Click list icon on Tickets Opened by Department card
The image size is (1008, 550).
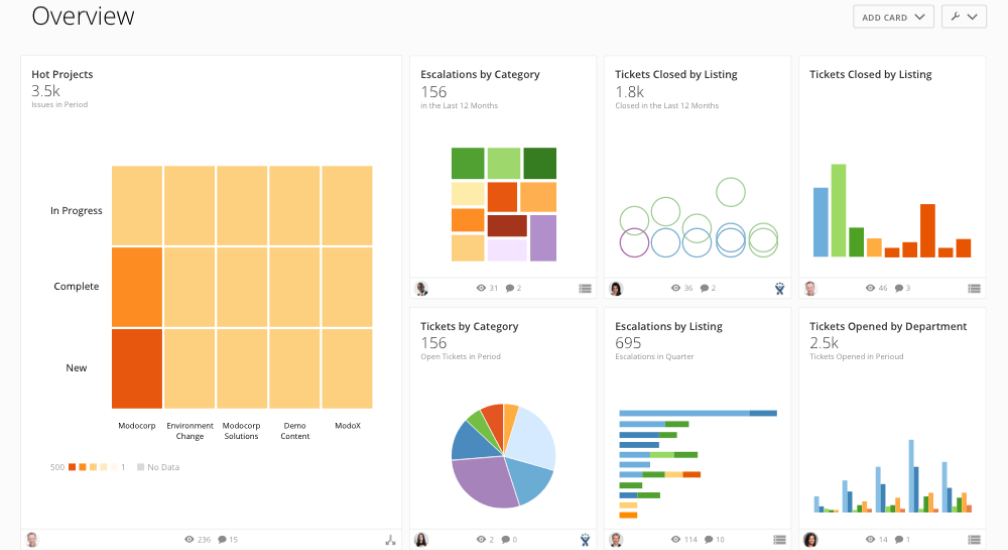point(974,540)
